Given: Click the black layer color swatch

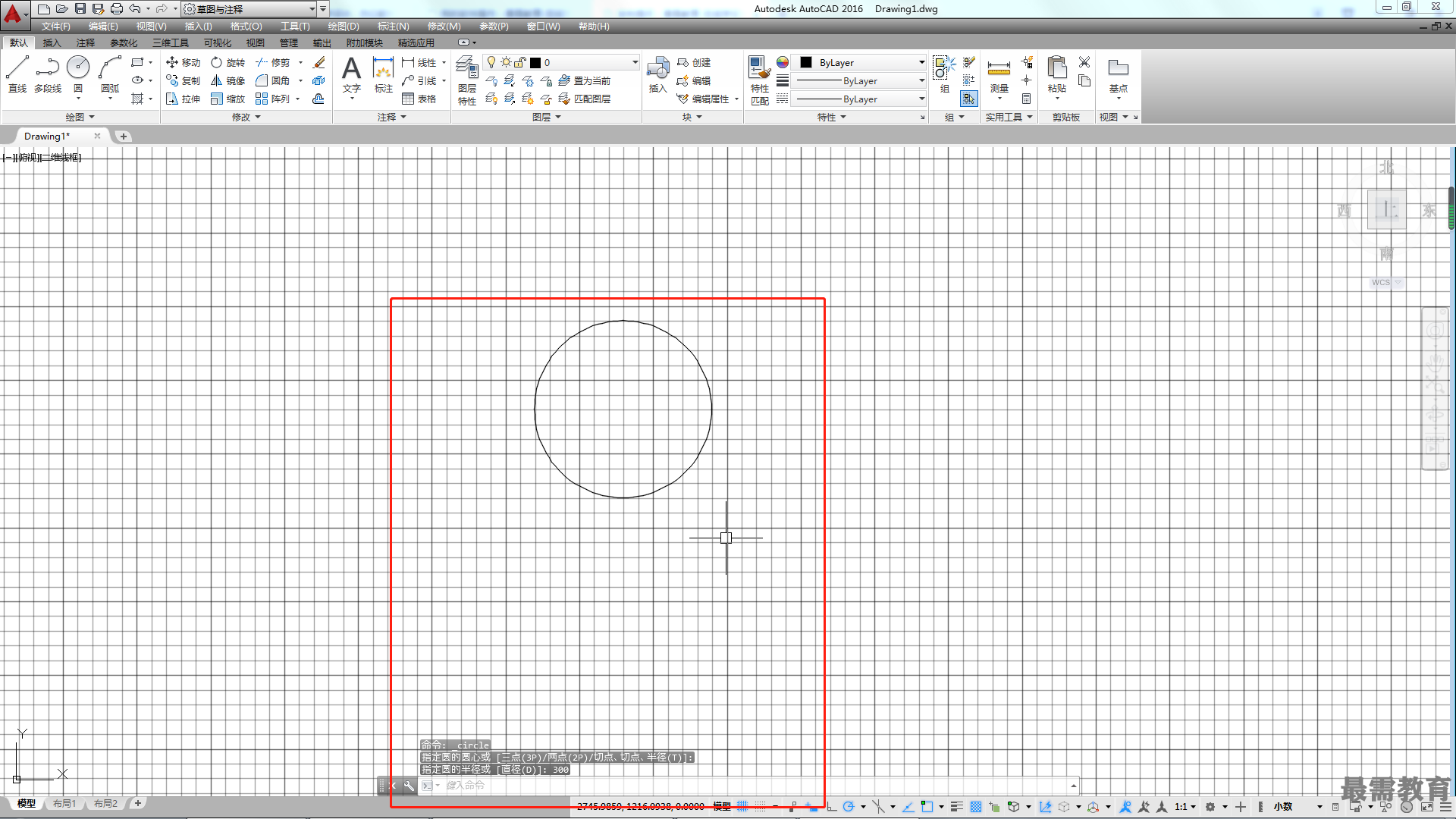Looking at the screenshot, I should [535, 62].
